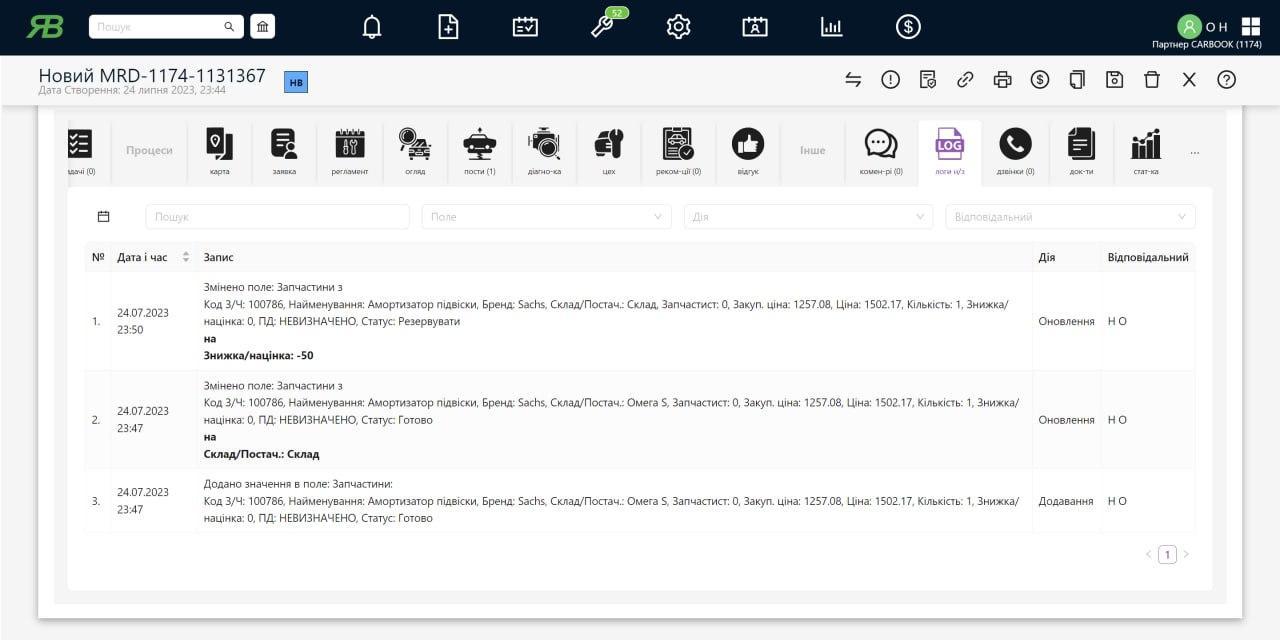Open the Відповідальний filter dropdown
Screen dimensions: 1280x640
(x=1069, y=217)
